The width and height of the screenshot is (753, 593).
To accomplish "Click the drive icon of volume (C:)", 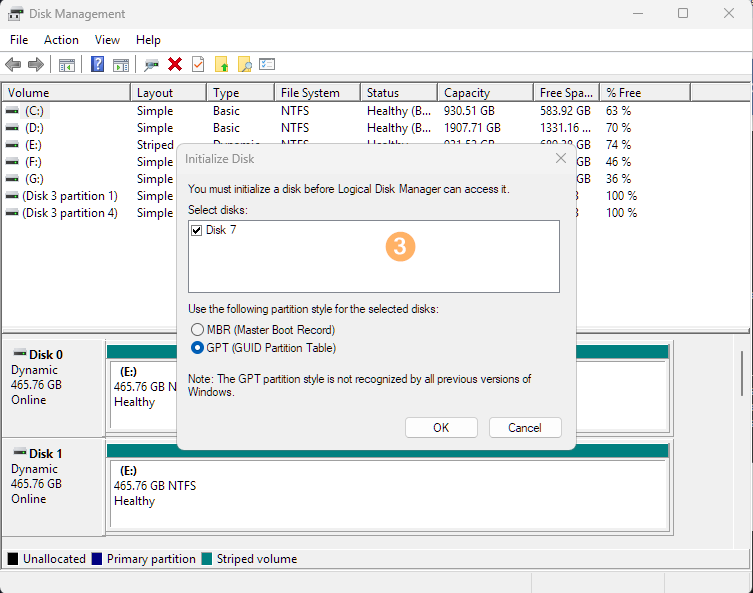I will coord(12,111).
